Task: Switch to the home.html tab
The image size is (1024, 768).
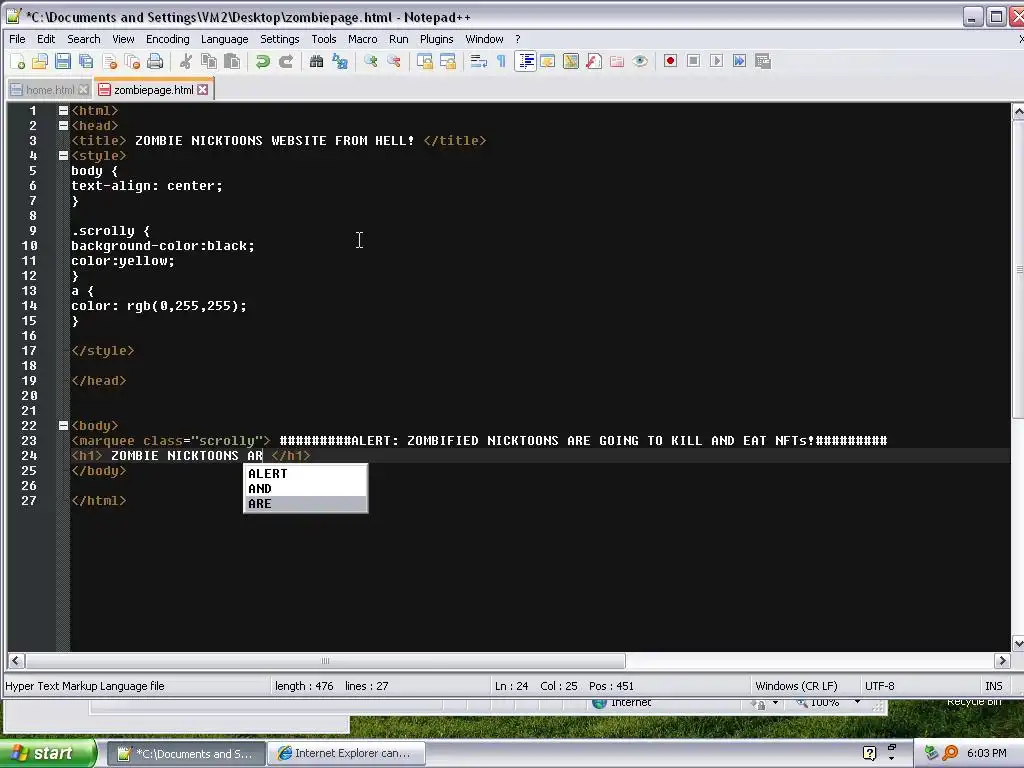Action: pyautogui.click(x=50, y=90)
